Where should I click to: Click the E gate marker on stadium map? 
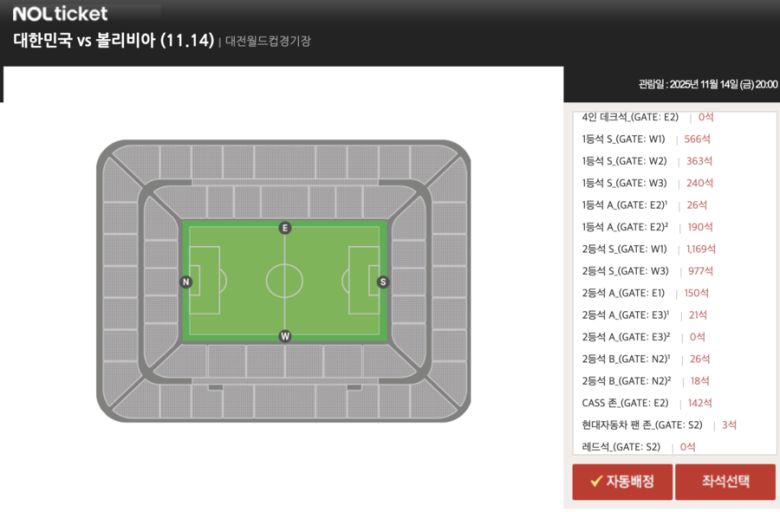click(x=285, y=228)
